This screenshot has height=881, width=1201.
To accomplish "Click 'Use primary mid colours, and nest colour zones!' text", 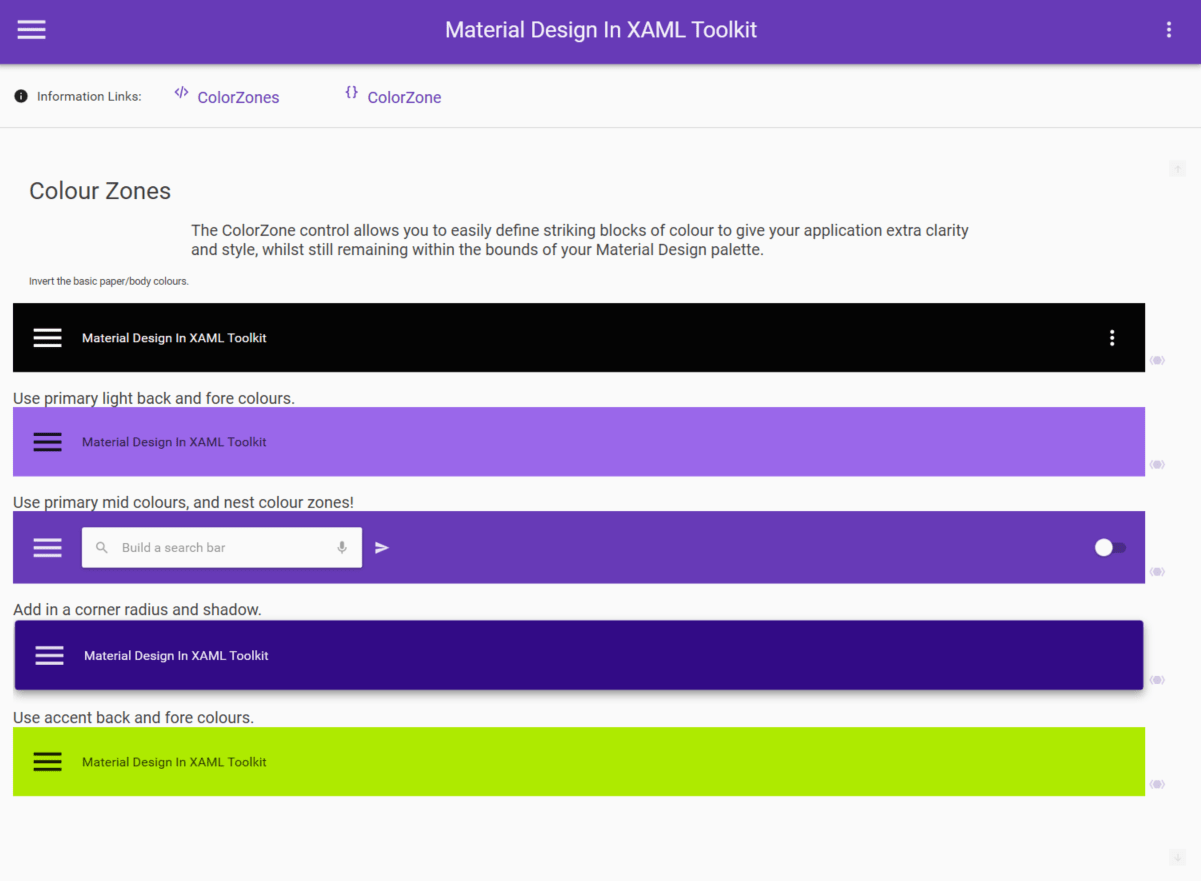I will (x=183, y=502).
